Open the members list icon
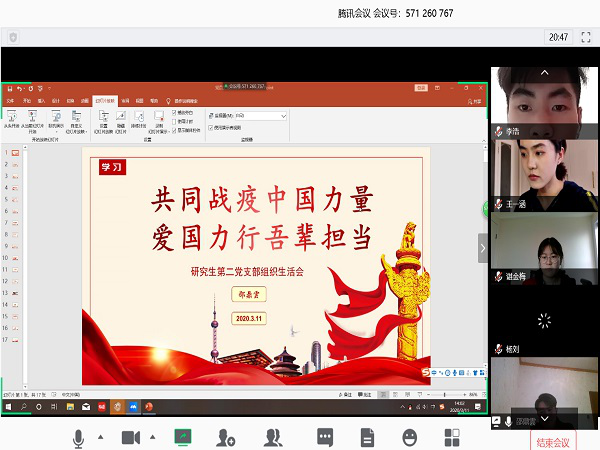Viewport: 600px width, 450px height. pyautogui.click(x=272, y=438)
